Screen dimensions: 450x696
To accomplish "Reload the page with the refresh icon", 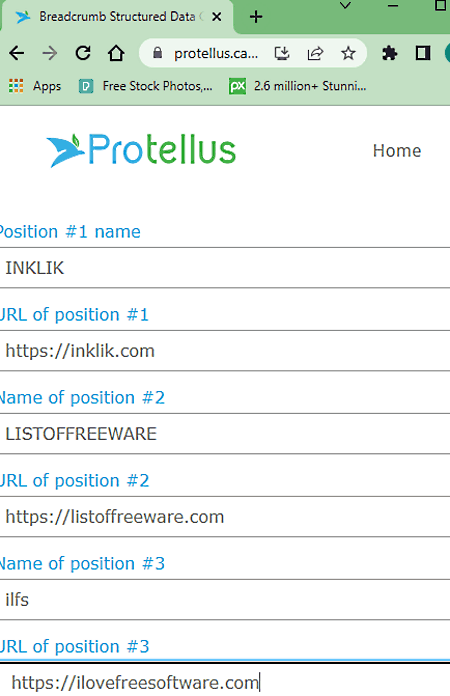I will (x=83, y=53).
